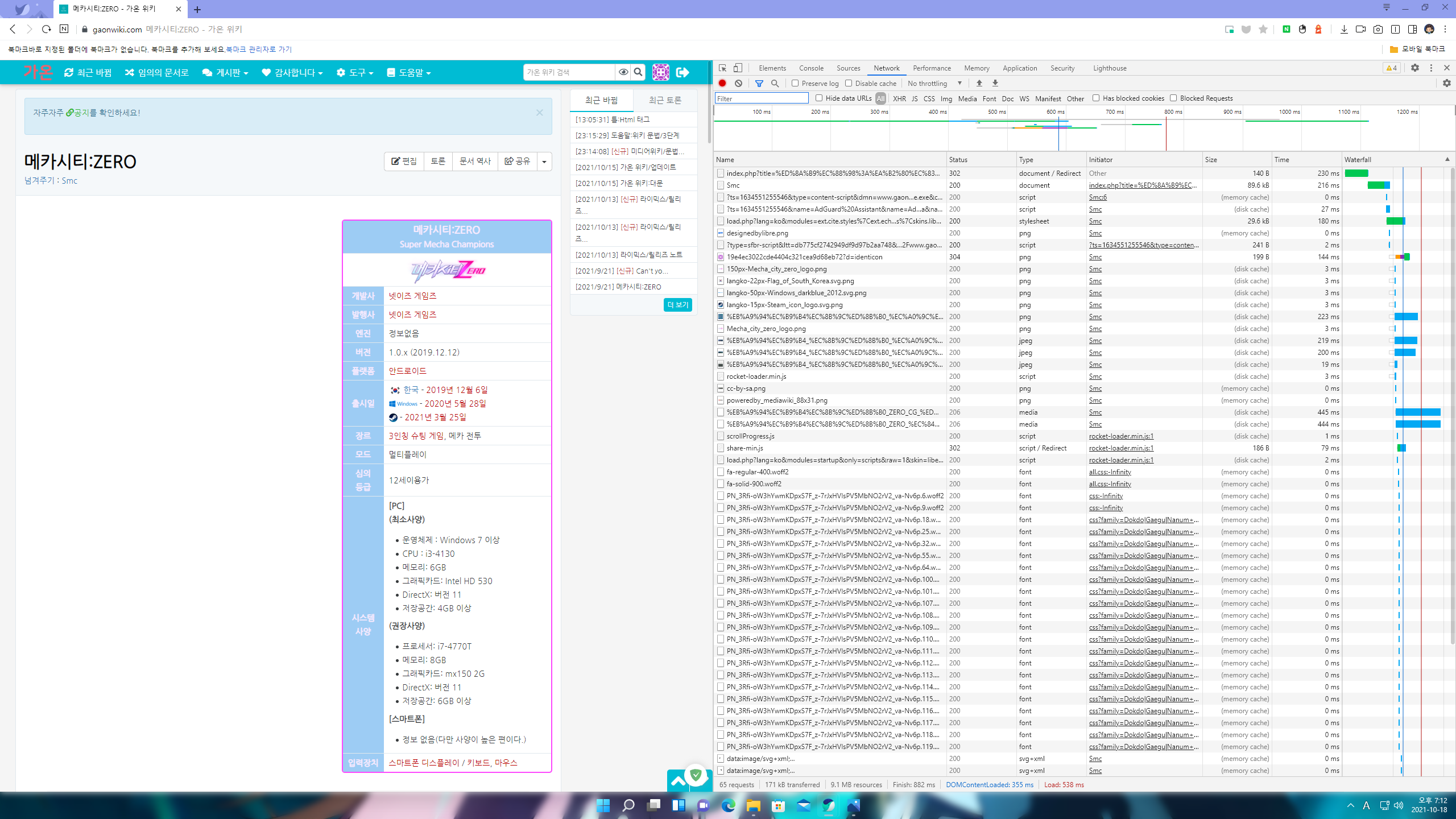Open Microsoft Edge from the taskbar
Screen dimensions: 1456x819
click(x=729, y=805)
